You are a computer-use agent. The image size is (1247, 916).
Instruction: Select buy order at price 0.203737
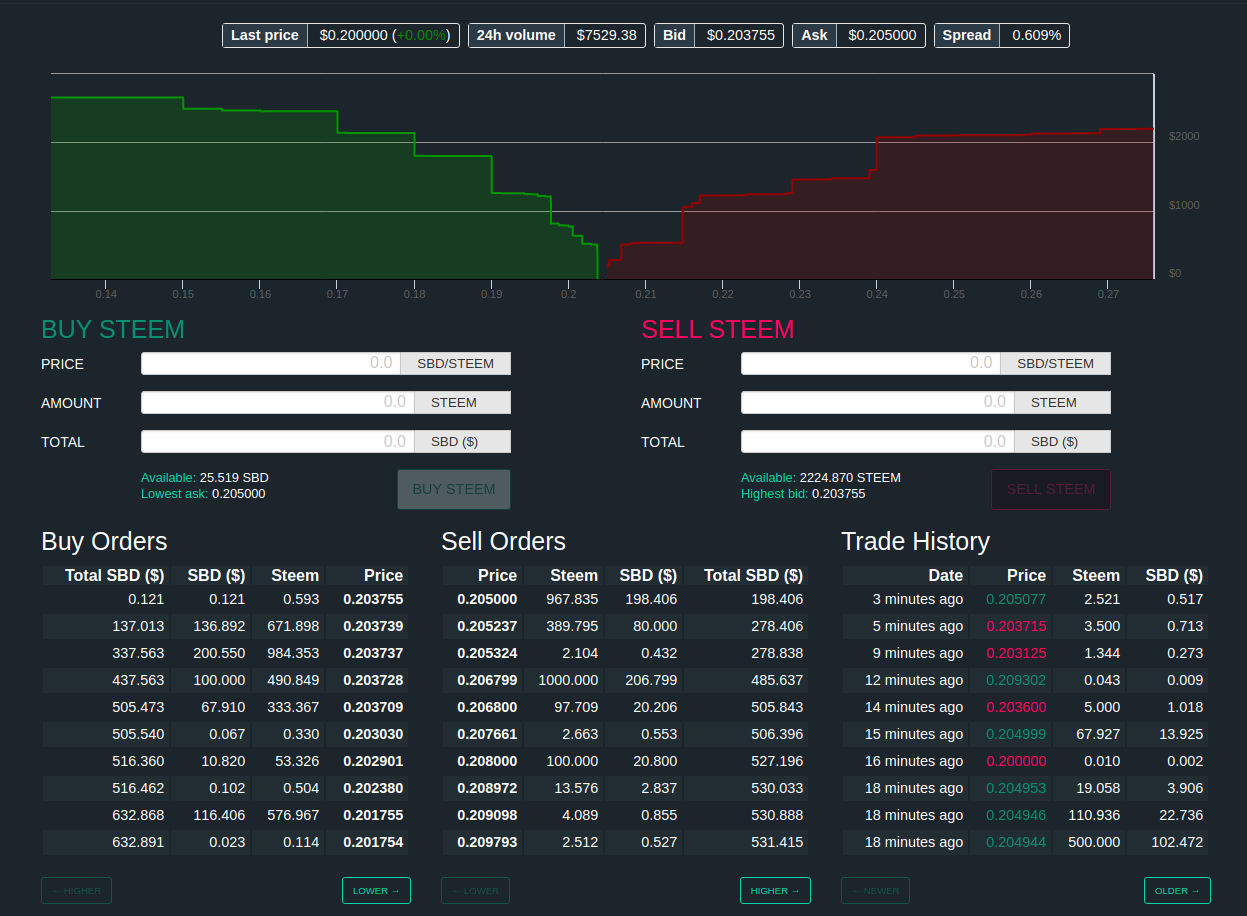[223, 653]
